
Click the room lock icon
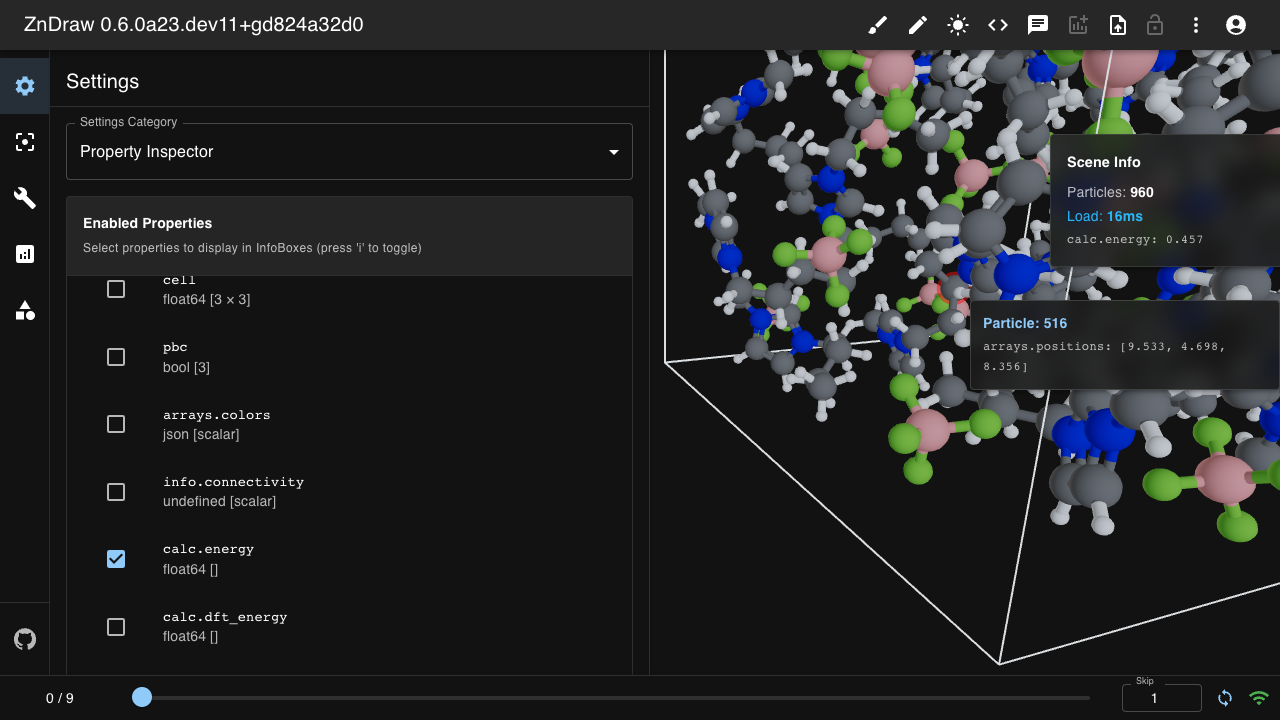pyautogui.click(x=1155, y=25)
